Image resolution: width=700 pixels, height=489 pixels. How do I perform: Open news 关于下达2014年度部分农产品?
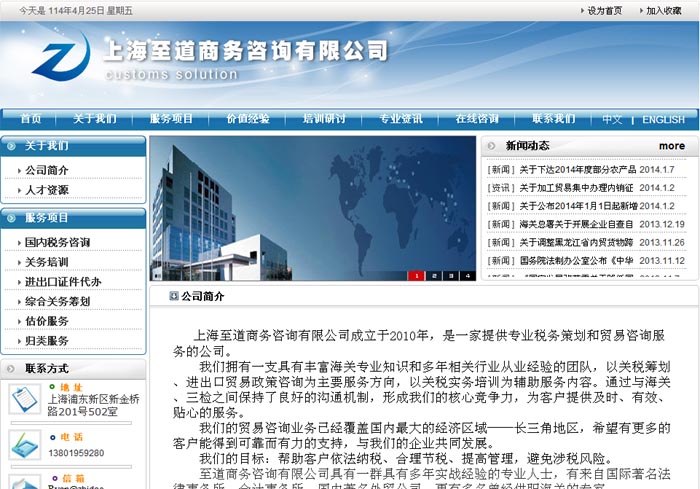coord(578,170)
